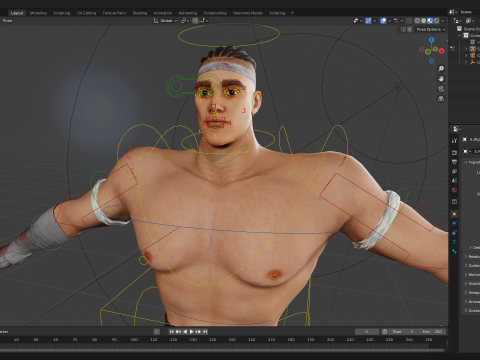Open the red World properties tab
The width and height of the screenshot is (480, 360).
coord(454,190)
